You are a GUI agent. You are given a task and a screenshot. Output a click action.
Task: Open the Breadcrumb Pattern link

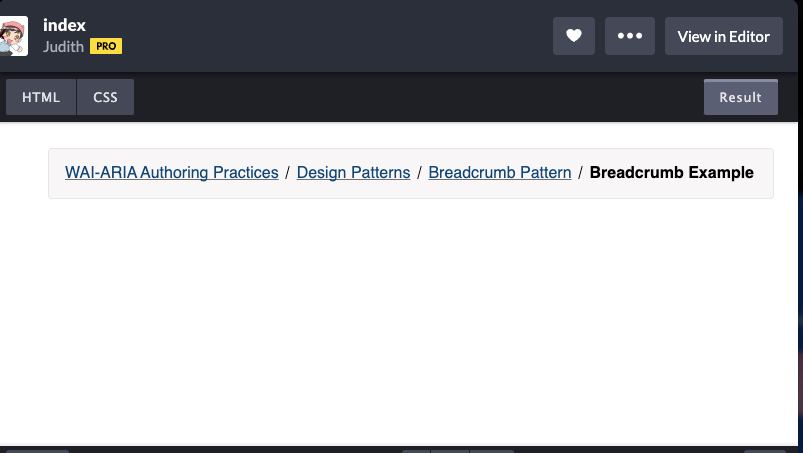500,172
